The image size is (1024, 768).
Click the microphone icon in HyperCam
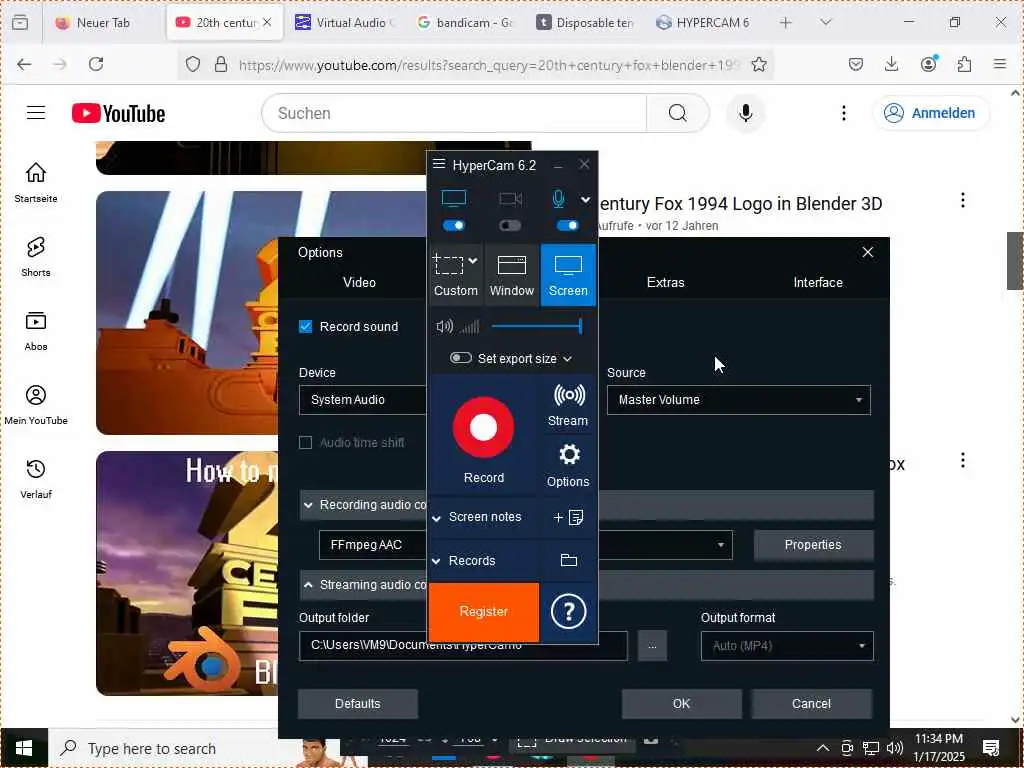point(558,199)
